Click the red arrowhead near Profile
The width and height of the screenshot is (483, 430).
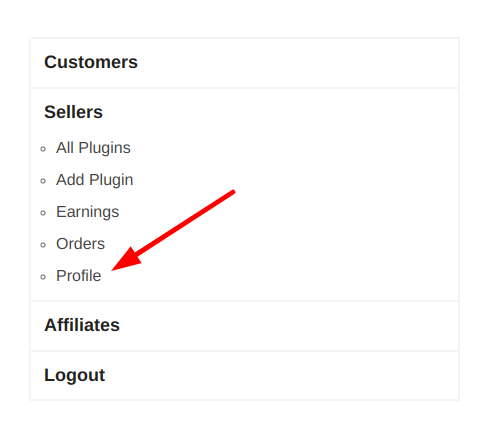click(127, 261)
